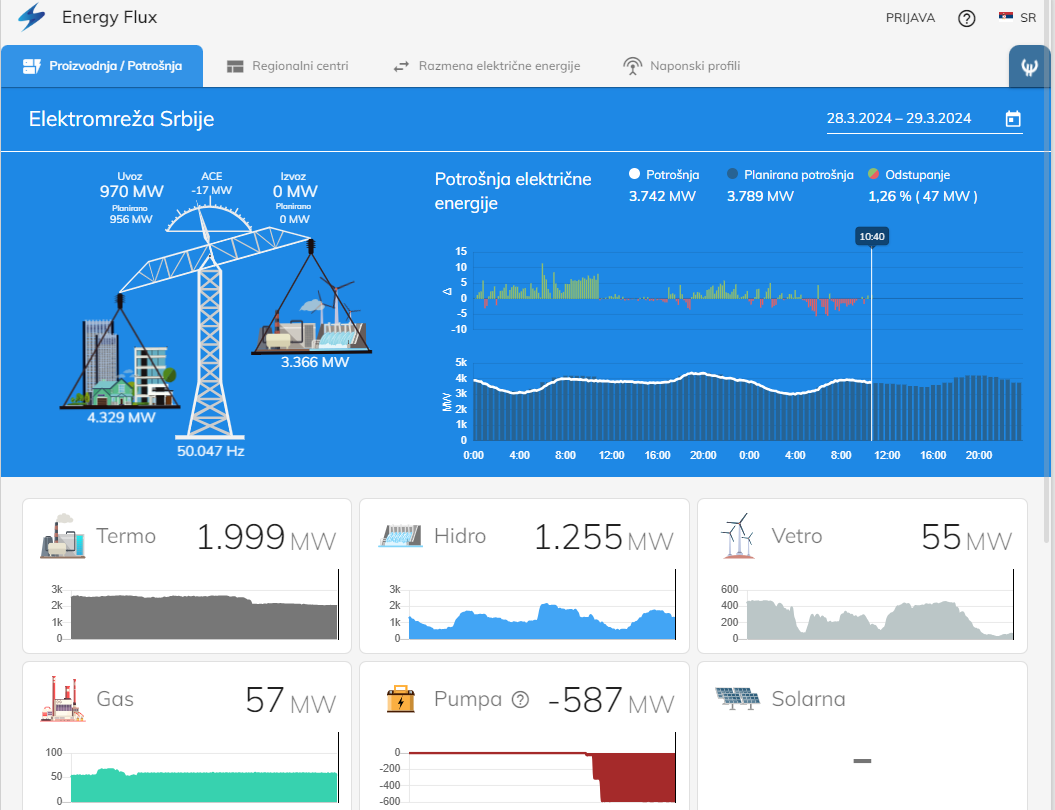Image resolution: width=1055 pixels, height=810 pixels.
Task: Click the calendar icon beside date range
Action: tap(1012, 119)
